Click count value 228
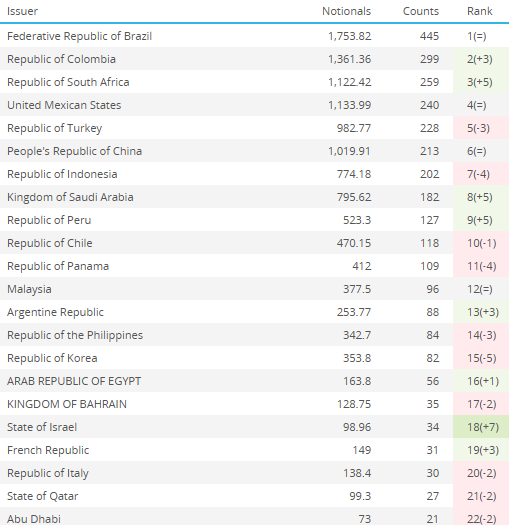The height and width of the screenshot is (525, 509). pos(429,128)
